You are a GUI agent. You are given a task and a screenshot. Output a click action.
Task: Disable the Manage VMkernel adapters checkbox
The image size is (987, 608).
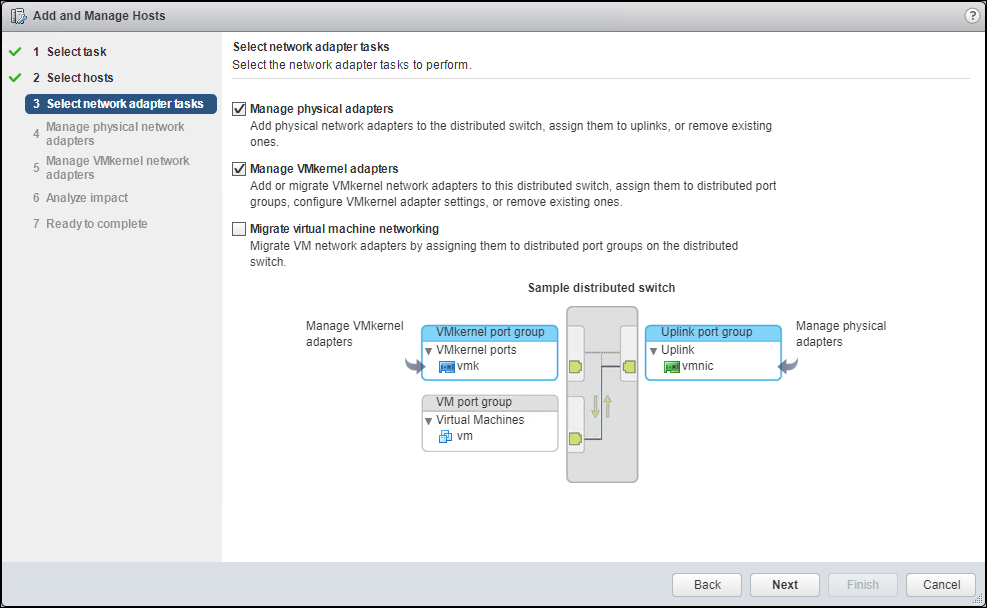(238, 169)
